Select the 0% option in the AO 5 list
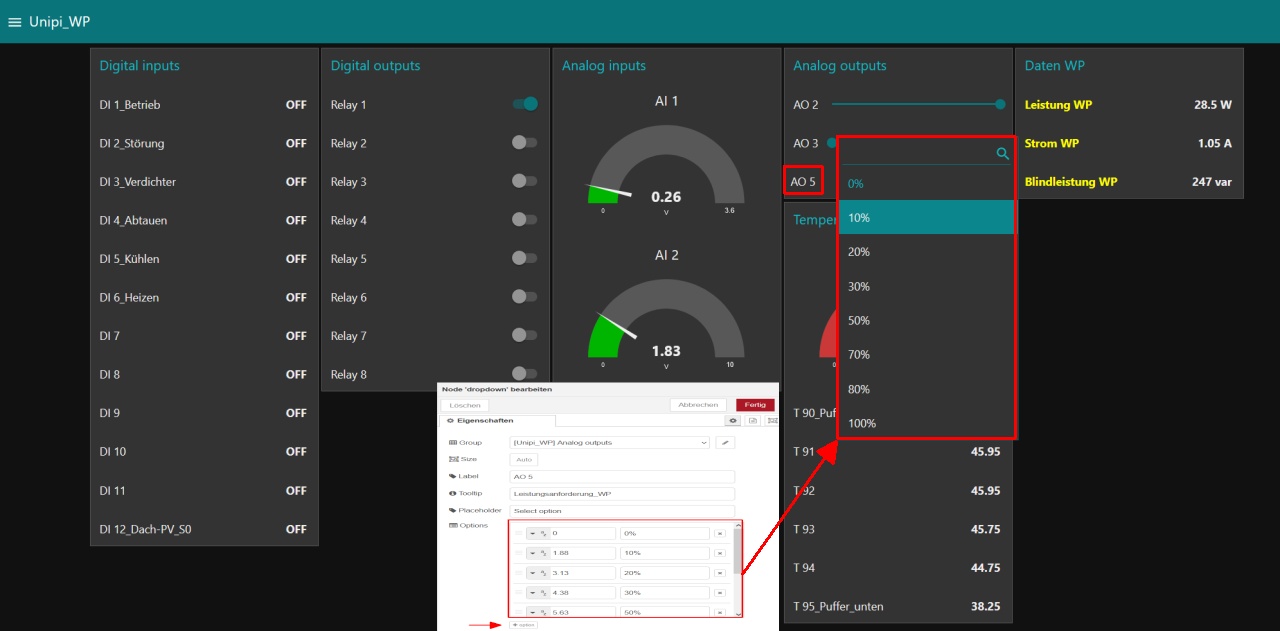 (927, 183)
